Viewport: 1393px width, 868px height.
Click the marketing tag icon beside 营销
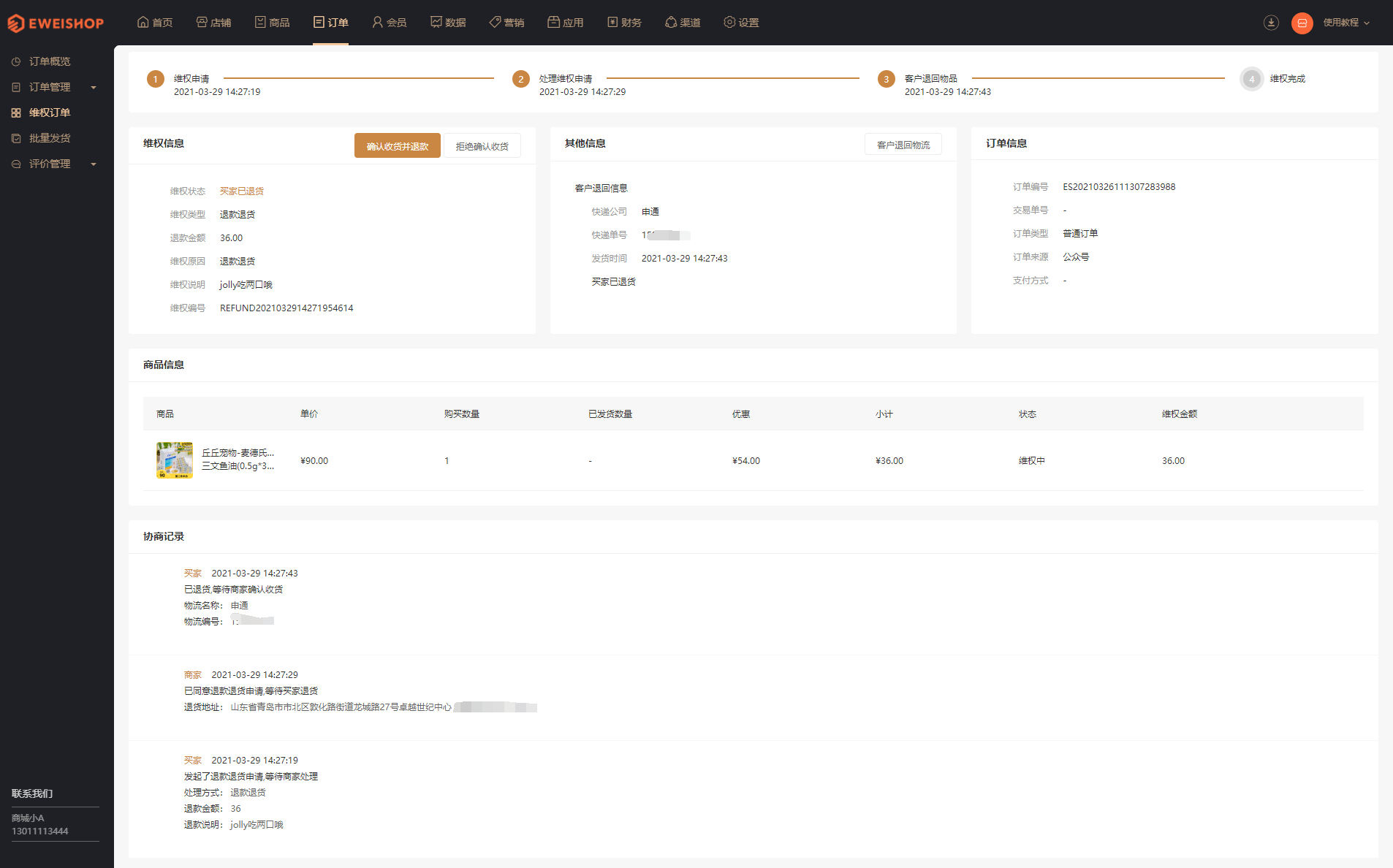(x=495, y=22)
